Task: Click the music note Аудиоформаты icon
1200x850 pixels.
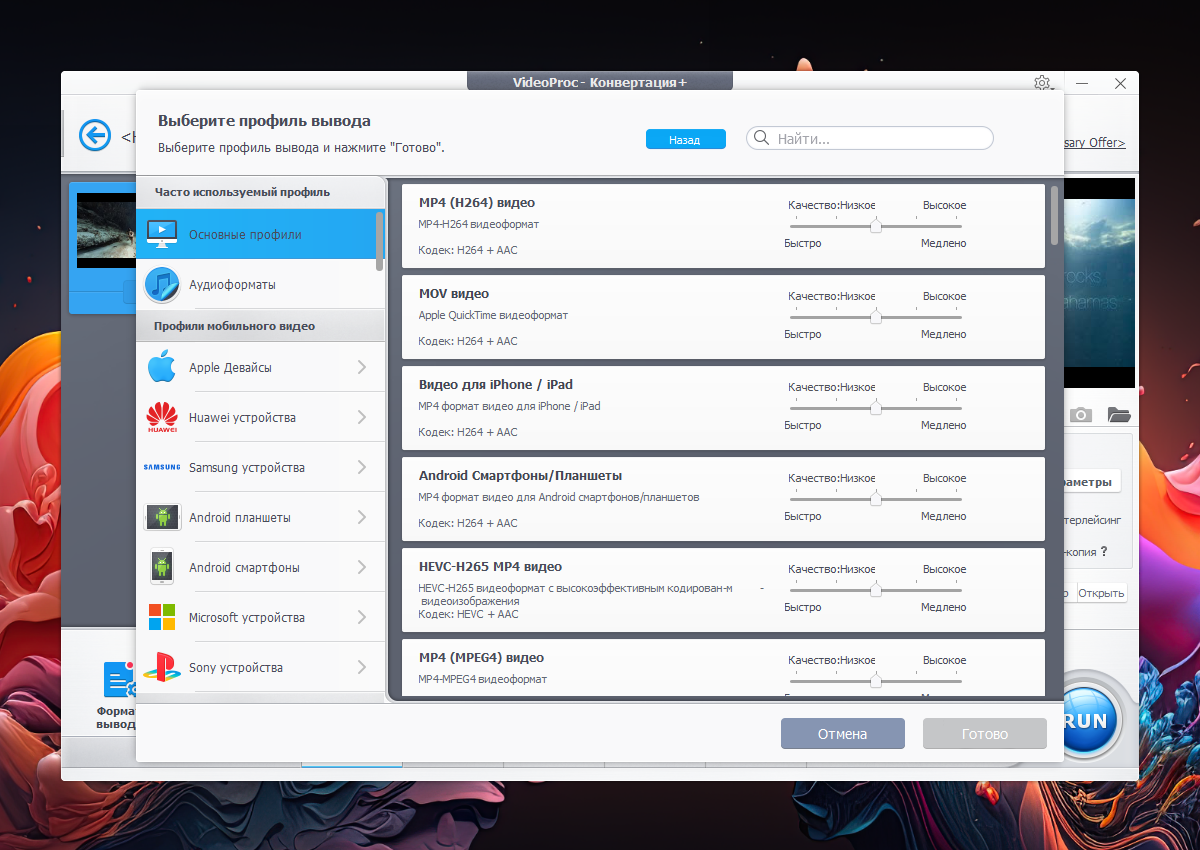Action: coord(162,285)
